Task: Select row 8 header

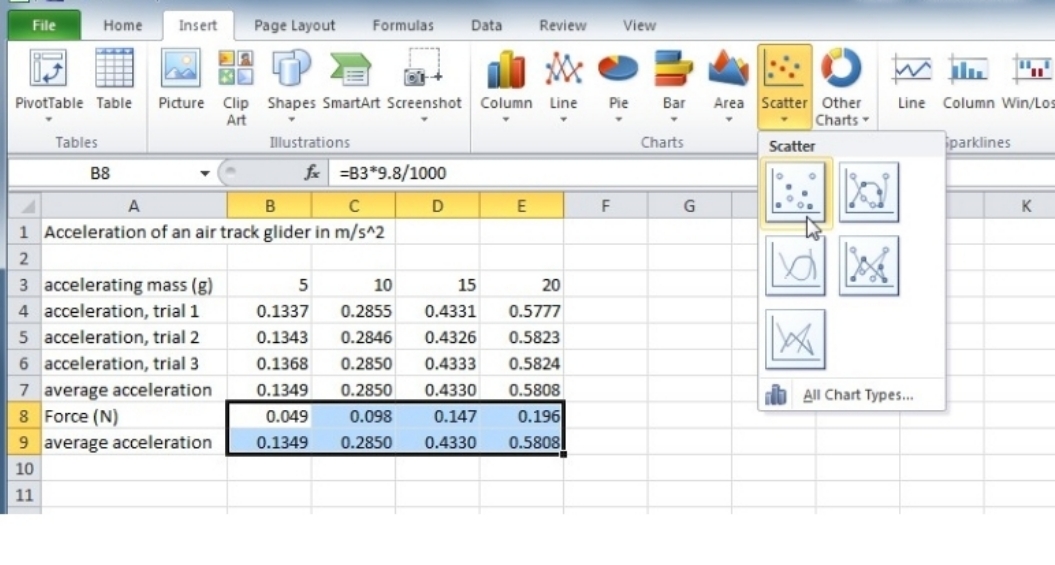Action: (x=24, y=416)
